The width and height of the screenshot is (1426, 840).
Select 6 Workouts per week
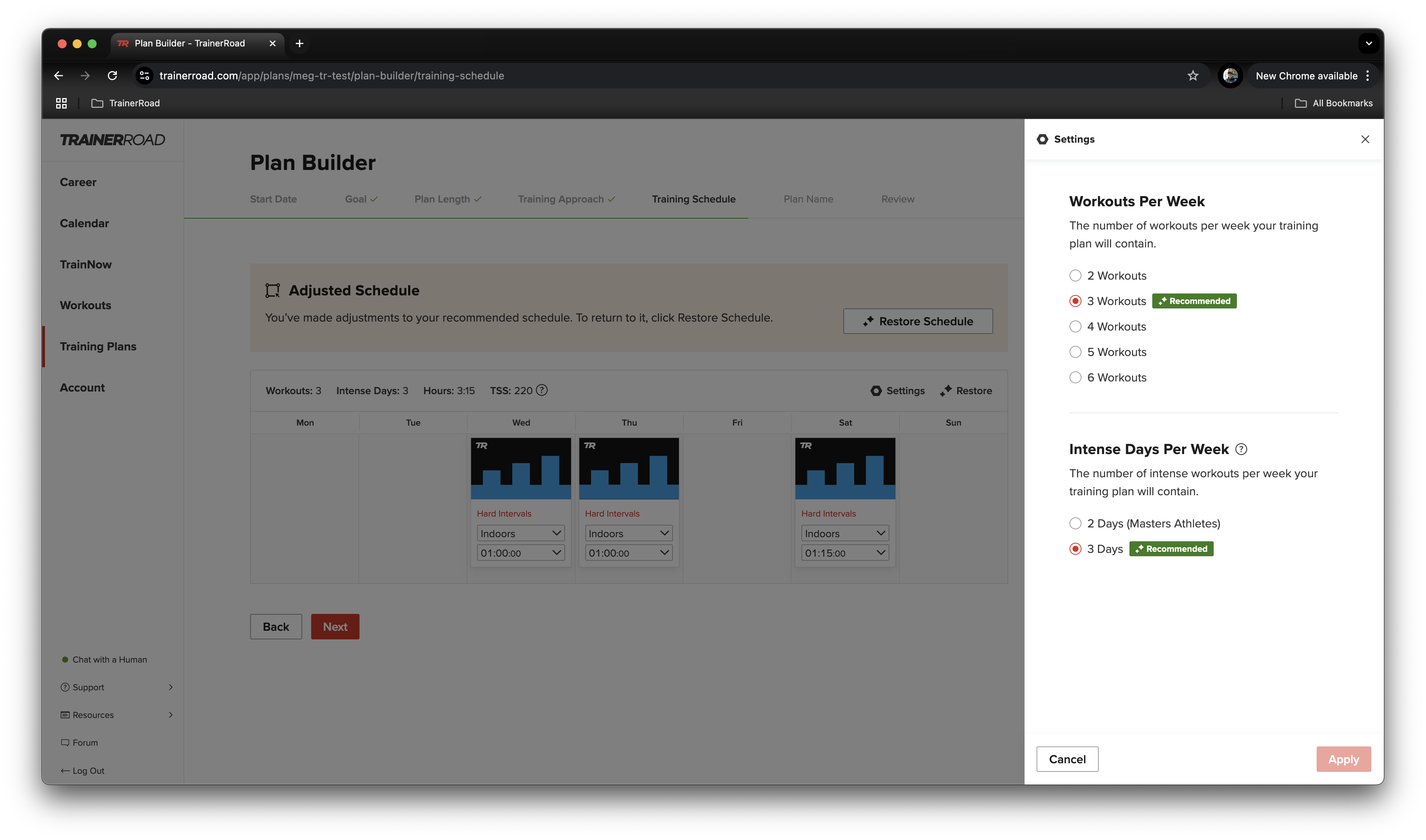1107,378
